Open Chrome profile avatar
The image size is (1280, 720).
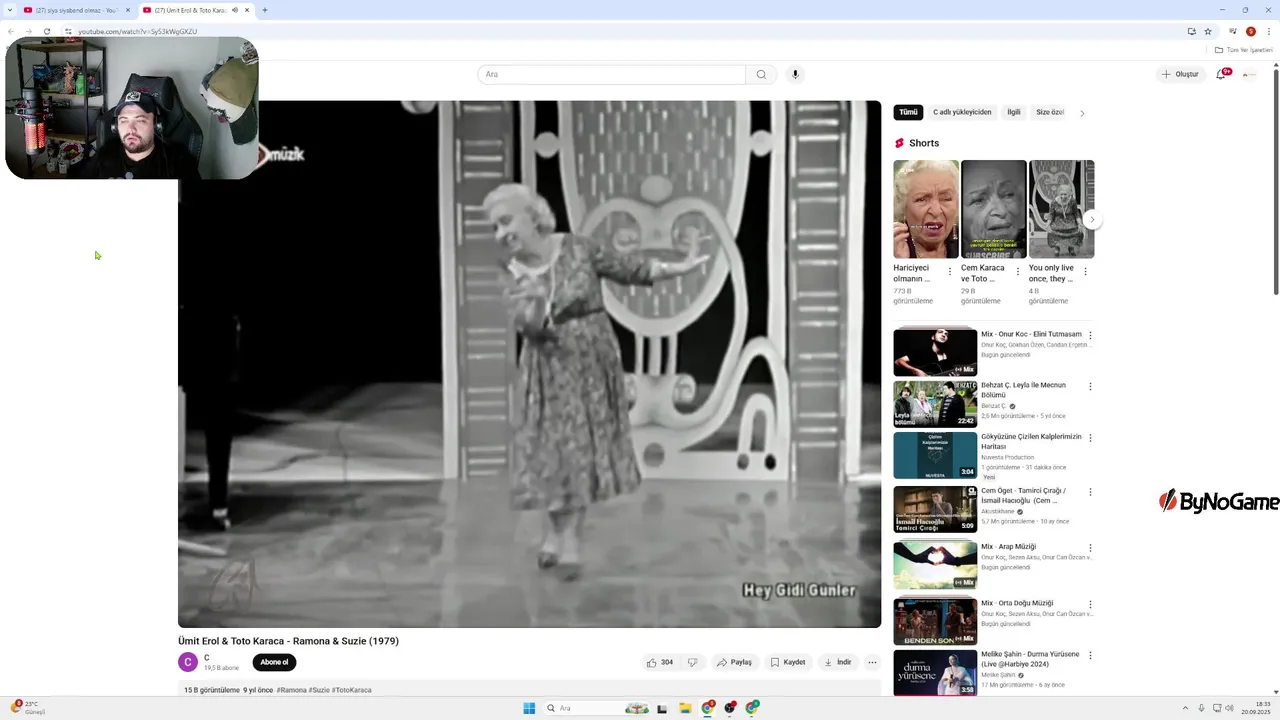(x=1250, y=31)
